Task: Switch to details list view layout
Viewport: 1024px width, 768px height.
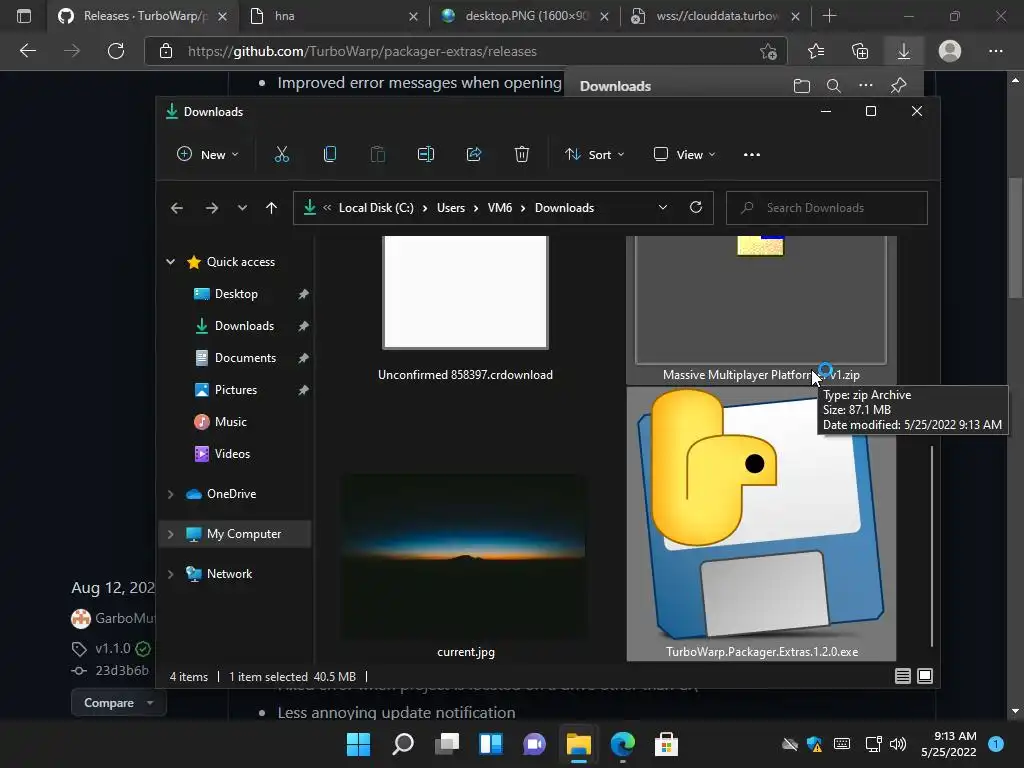Action: pyautogui.click(x=902, y=677)
